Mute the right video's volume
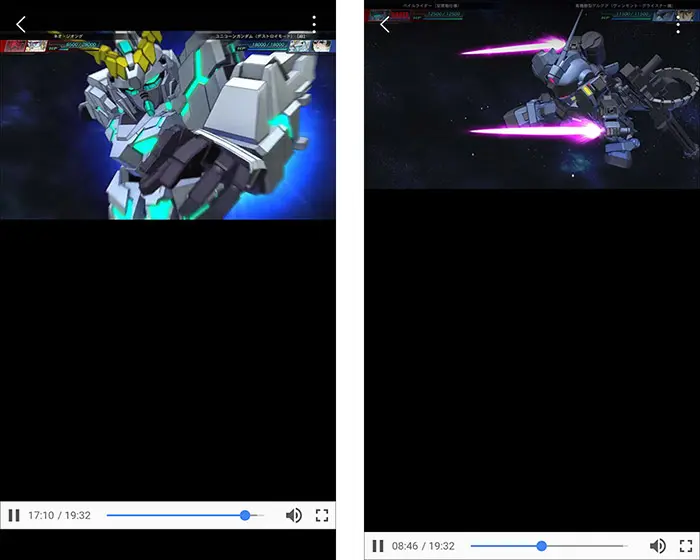This screenshot has height=560, width=700. (x=658, y=546)
